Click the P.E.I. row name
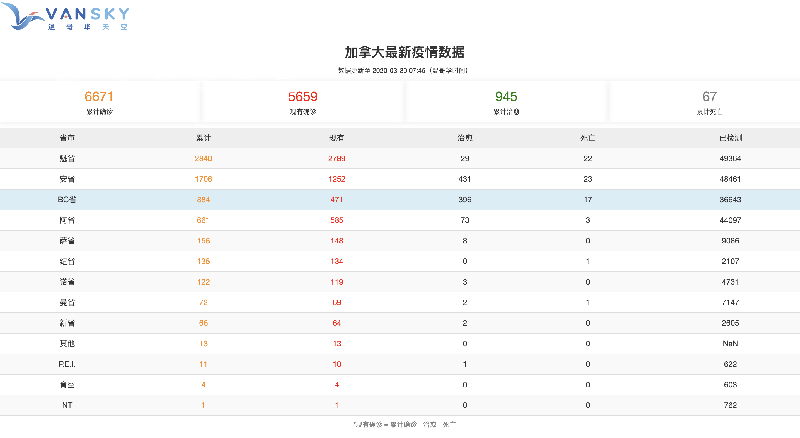This screenshot has height=438, width=800. tap(67, 364)
